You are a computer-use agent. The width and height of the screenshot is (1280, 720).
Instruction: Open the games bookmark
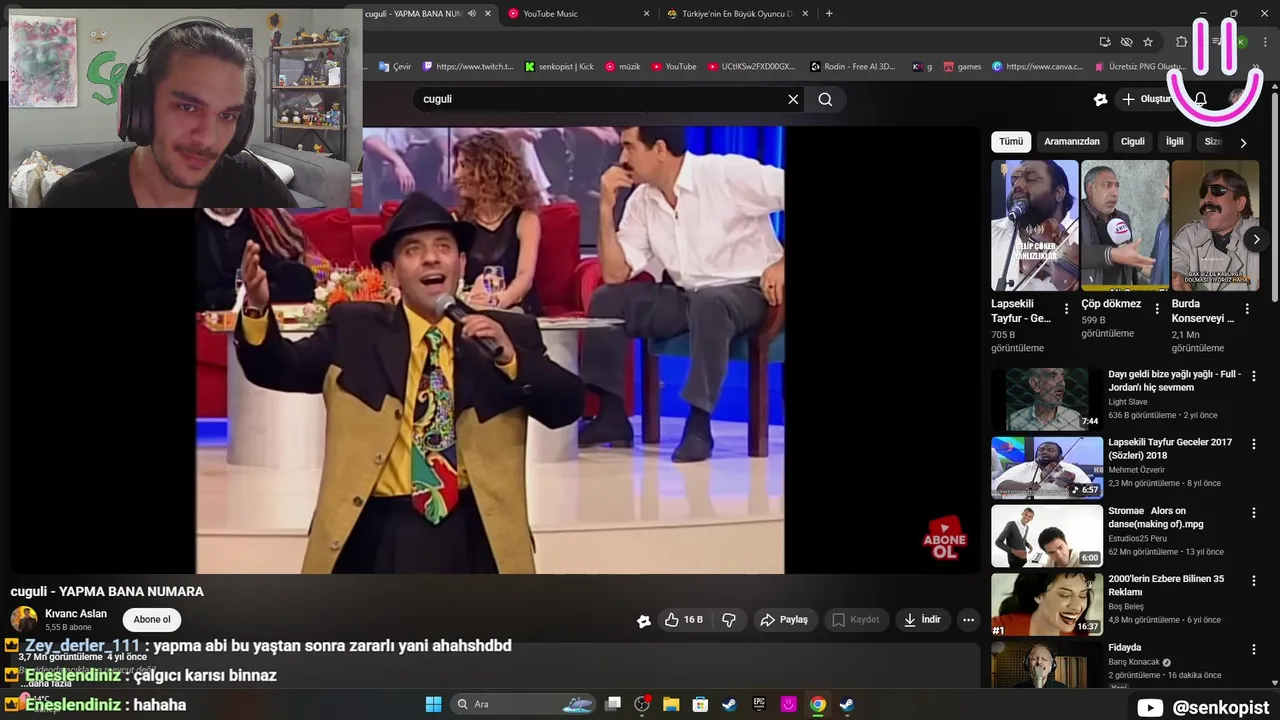click(x=962, y=67)
